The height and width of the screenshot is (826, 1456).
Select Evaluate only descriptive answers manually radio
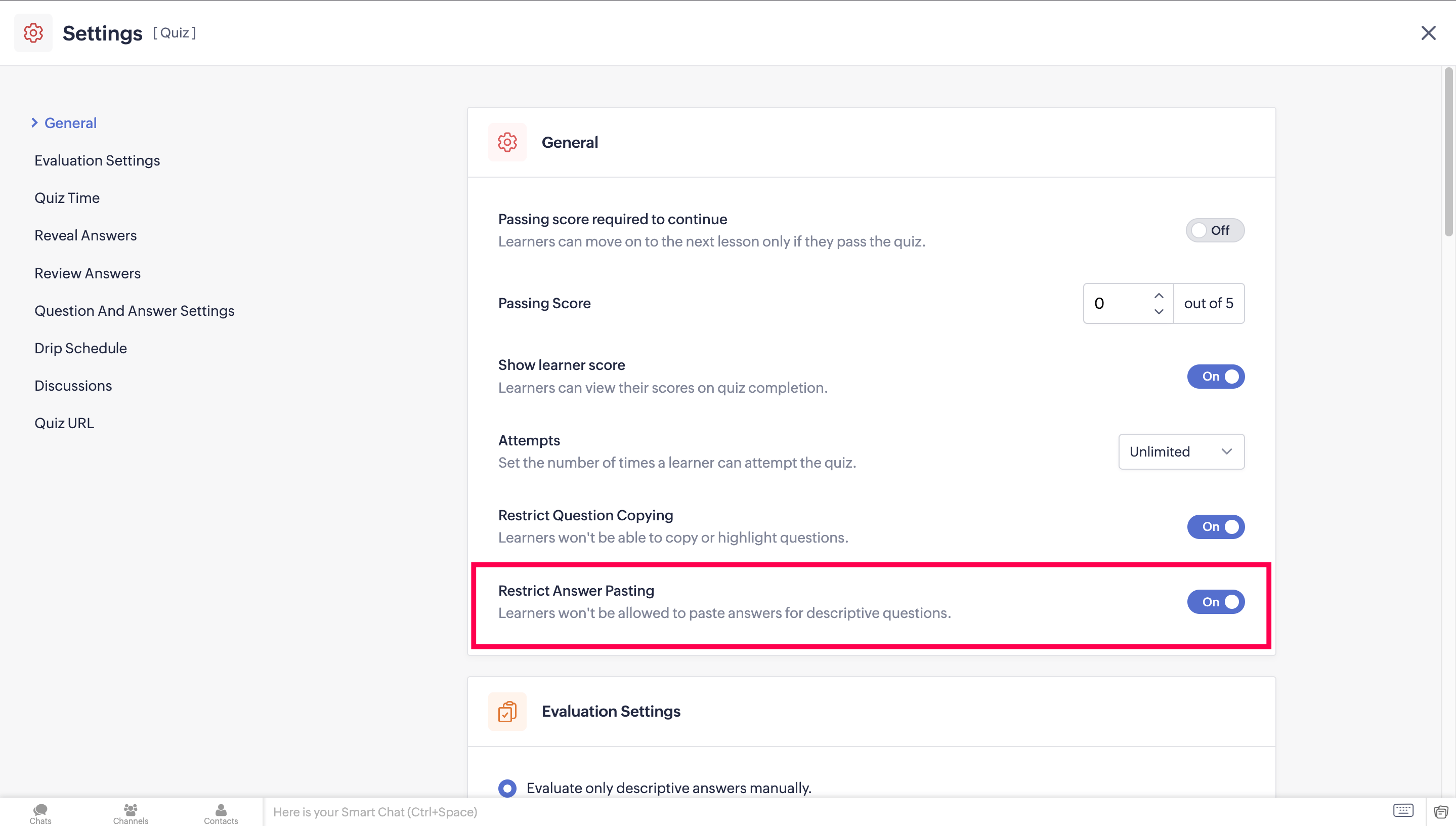click(x=507, y=788)
